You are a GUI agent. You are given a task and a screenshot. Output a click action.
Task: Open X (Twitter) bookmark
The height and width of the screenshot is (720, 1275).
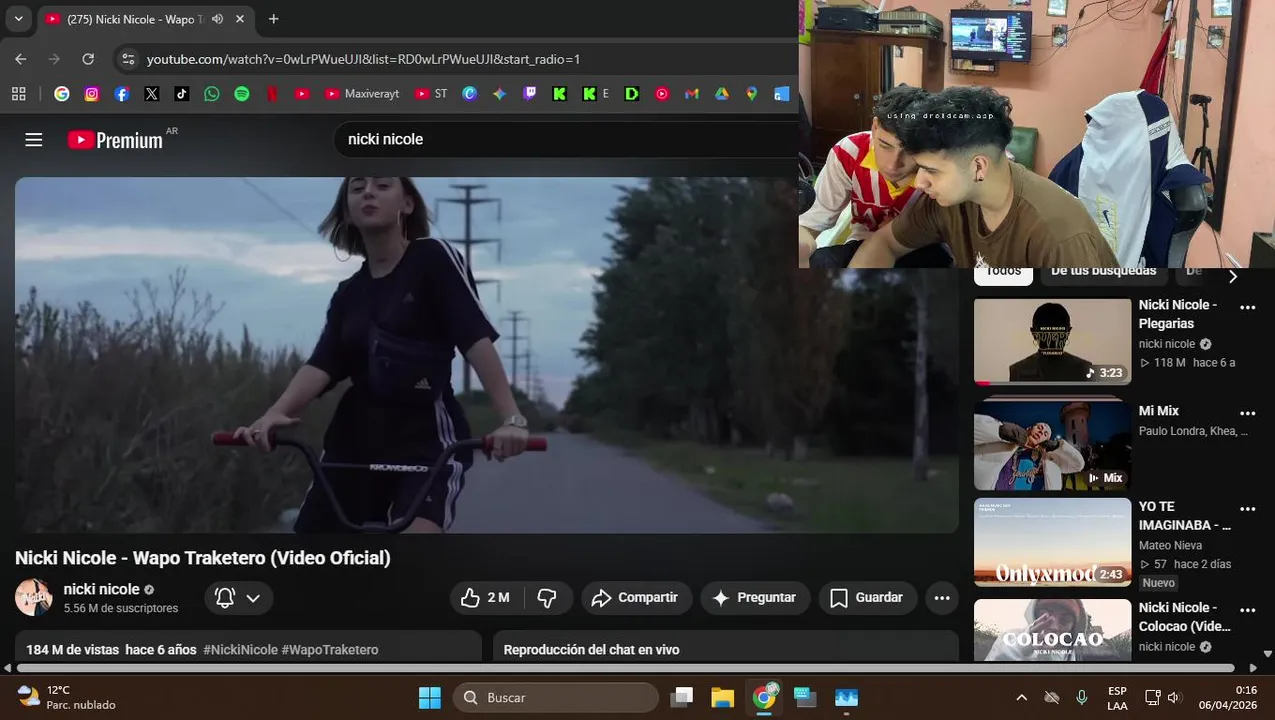151,94
